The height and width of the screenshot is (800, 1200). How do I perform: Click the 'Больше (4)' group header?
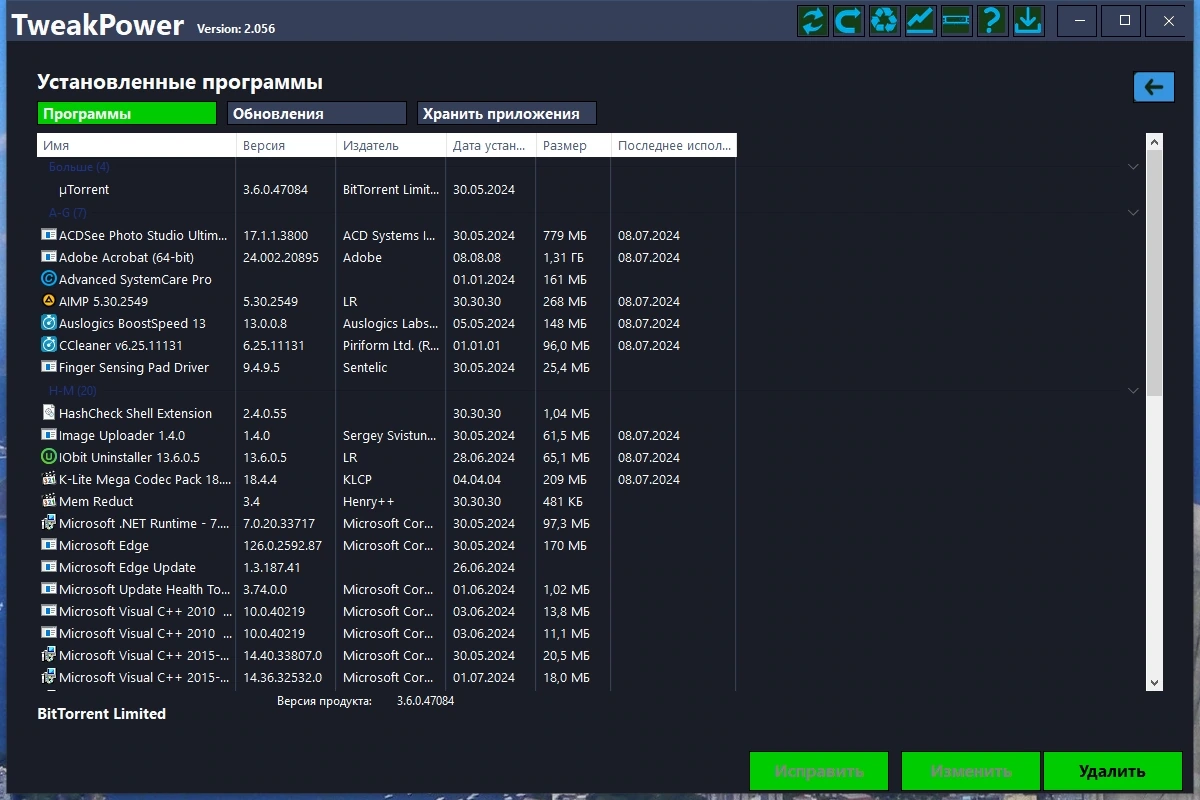pyautogui.click(x=79, y=167)
